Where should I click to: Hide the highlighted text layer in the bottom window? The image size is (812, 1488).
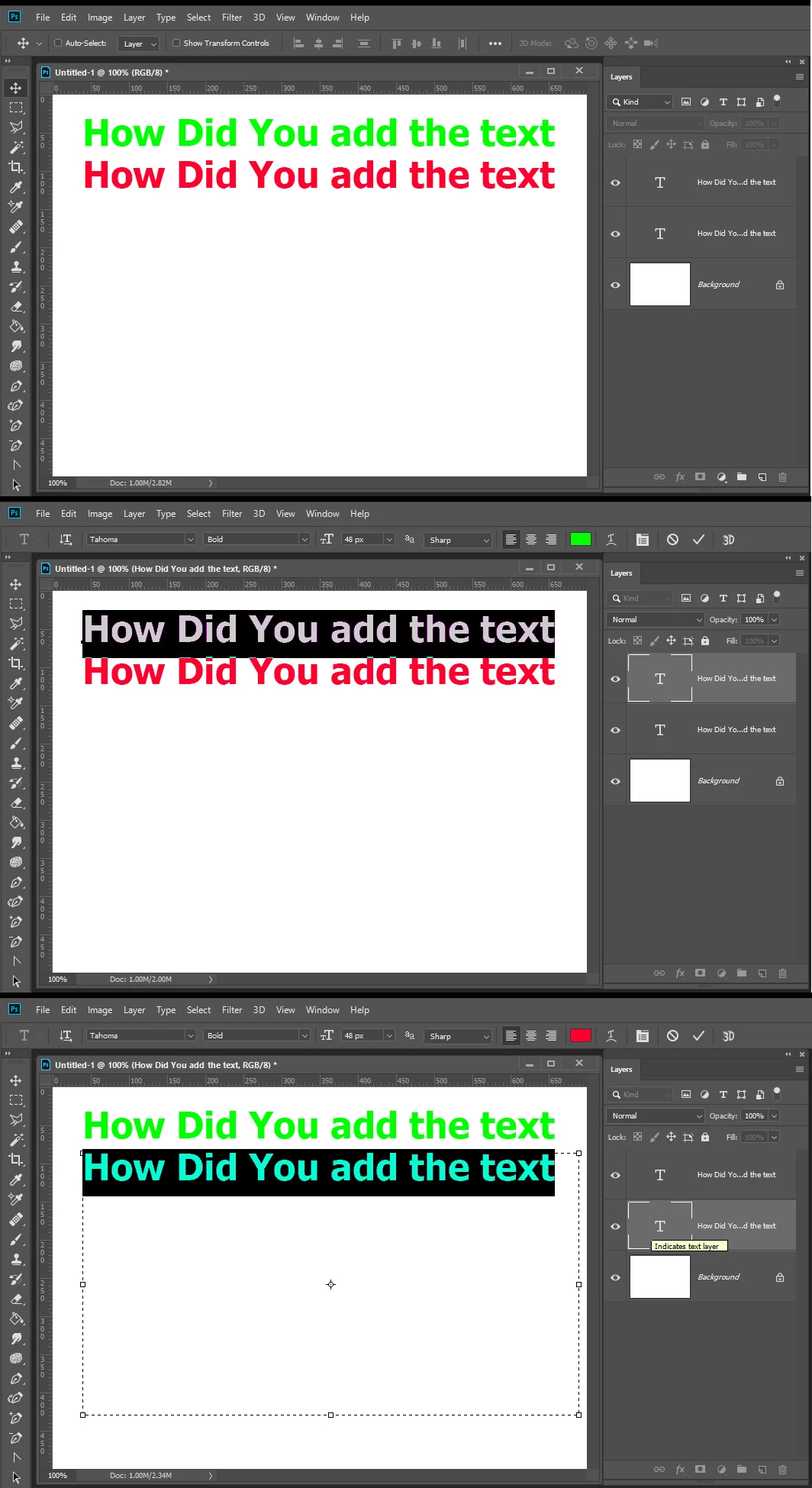coord(615,1226)
